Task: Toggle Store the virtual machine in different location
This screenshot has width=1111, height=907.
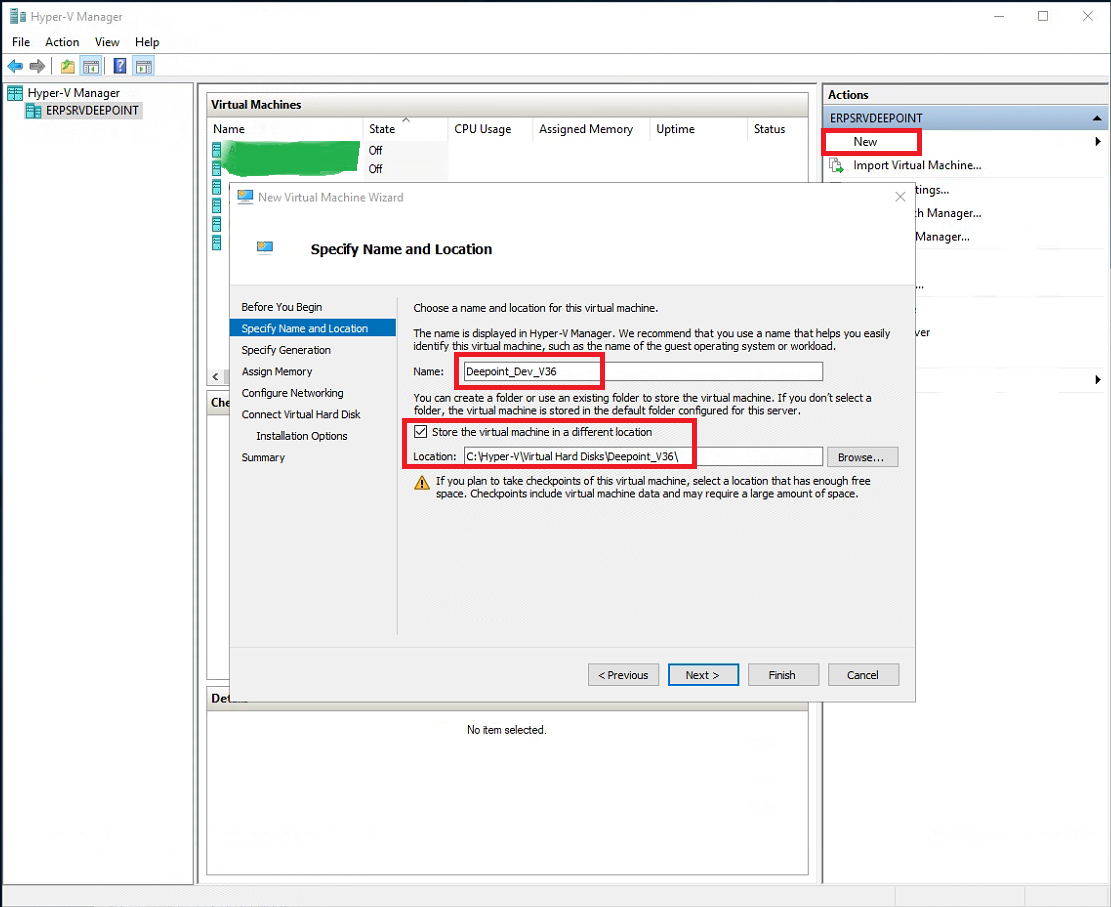Action: 420,432
